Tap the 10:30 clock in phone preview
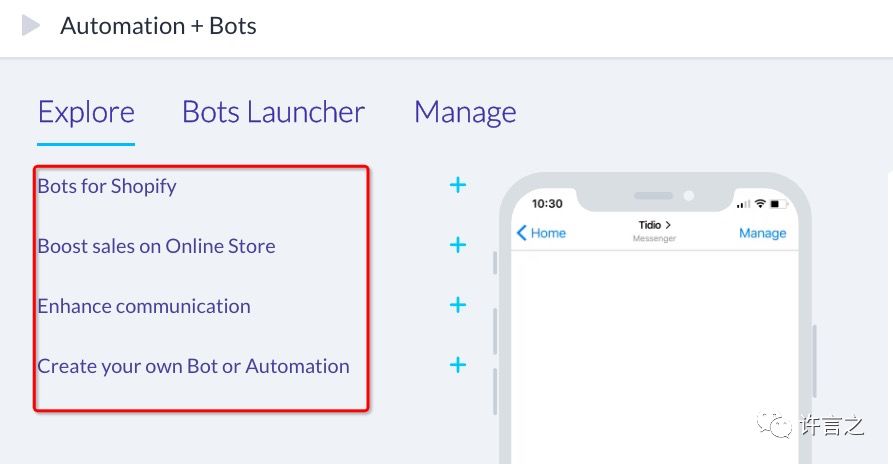Image resolution: width=893 pixels, height=464 pixels. tap(547, 204)
